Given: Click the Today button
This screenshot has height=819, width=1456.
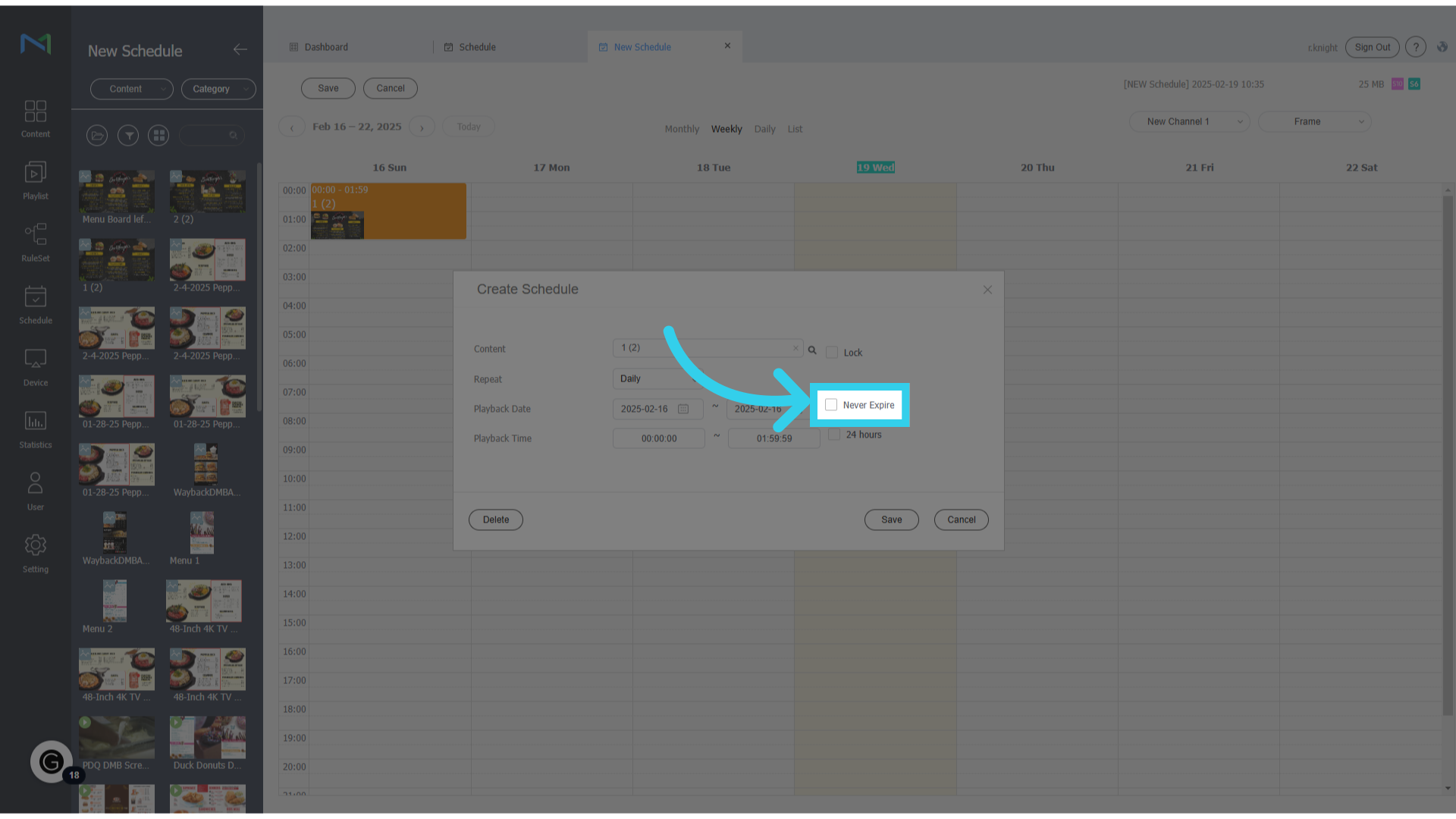Looking at the screenshot, I should 469,127.
